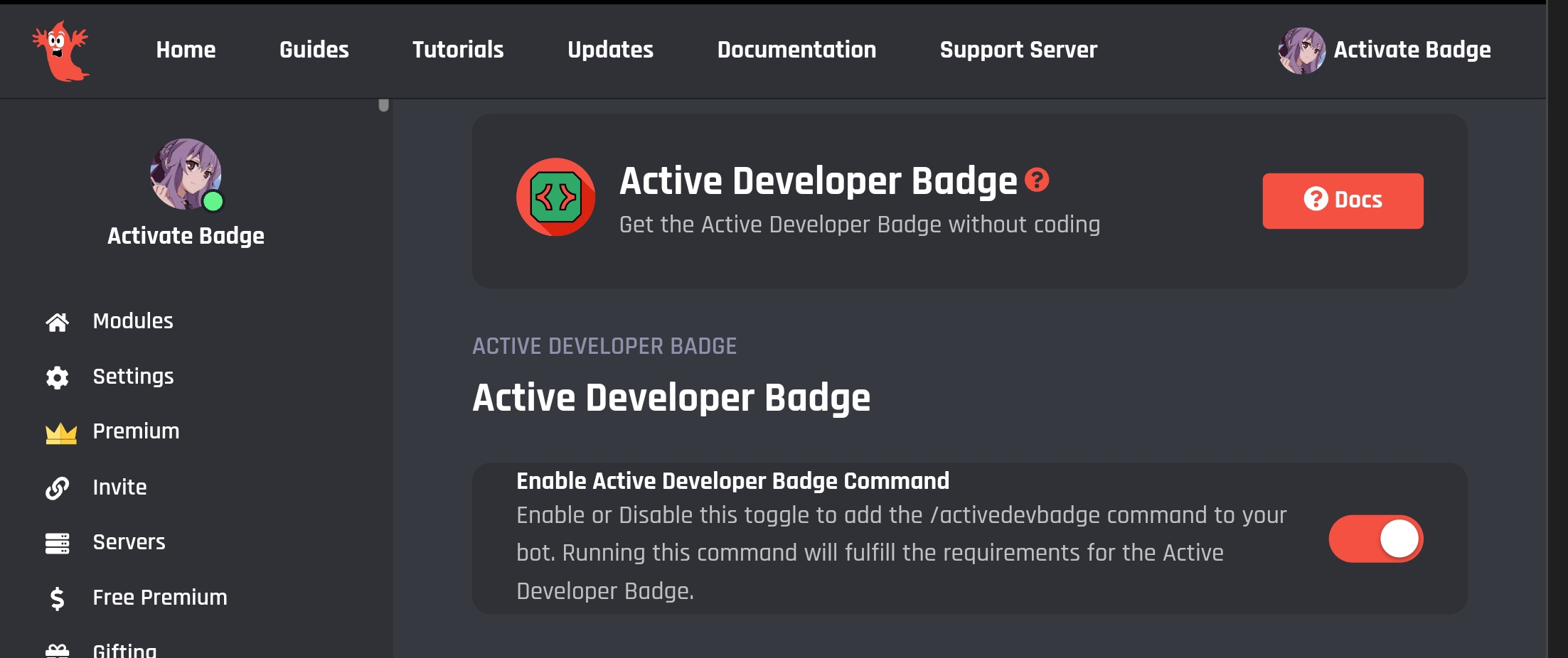
Task: Click the Gifting gift box icon
Action: coord(58,651)
